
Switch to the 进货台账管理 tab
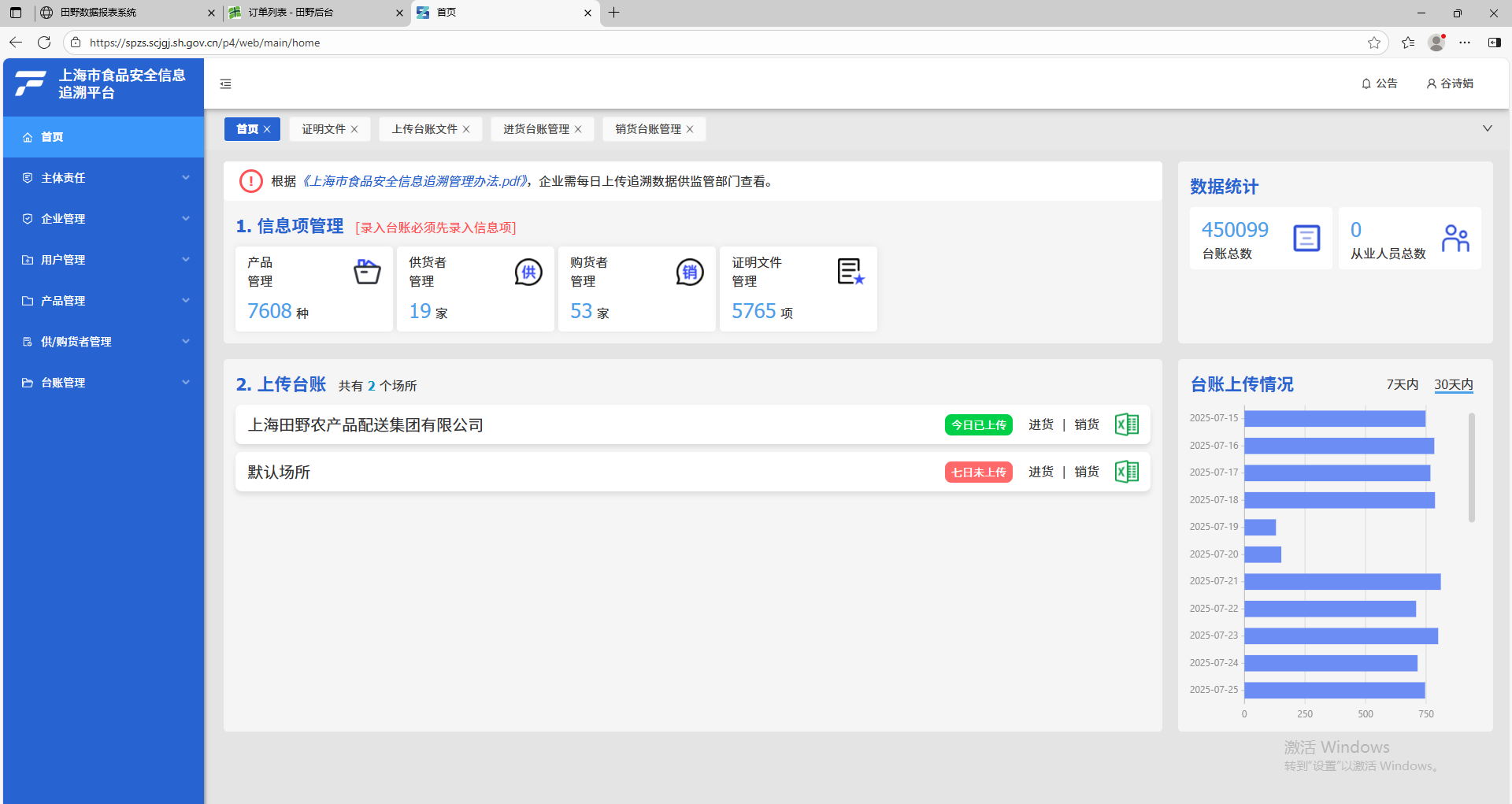(x=536, y=129)
